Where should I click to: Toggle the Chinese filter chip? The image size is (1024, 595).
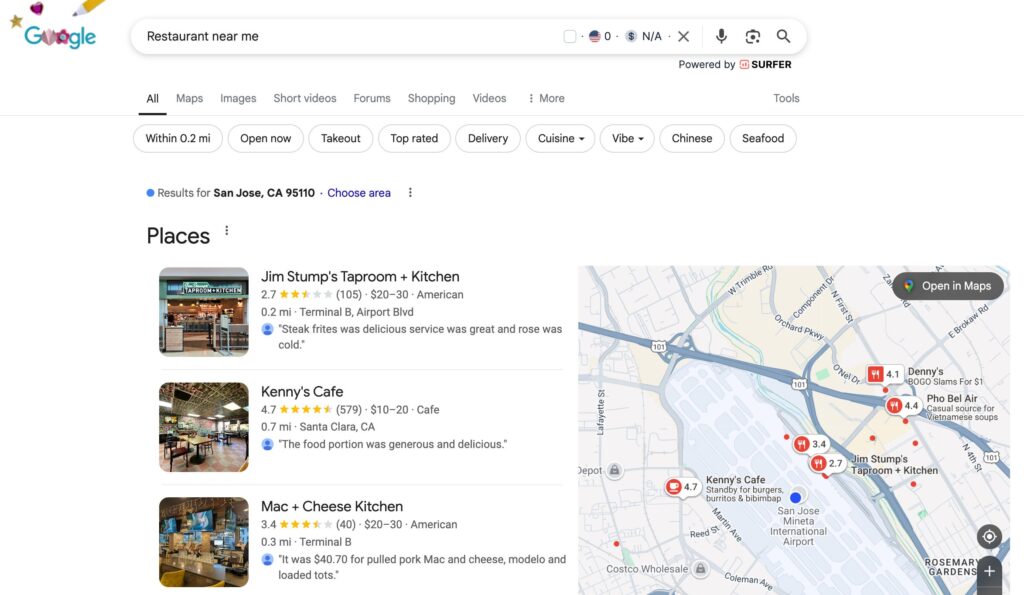tap(692, 138)
